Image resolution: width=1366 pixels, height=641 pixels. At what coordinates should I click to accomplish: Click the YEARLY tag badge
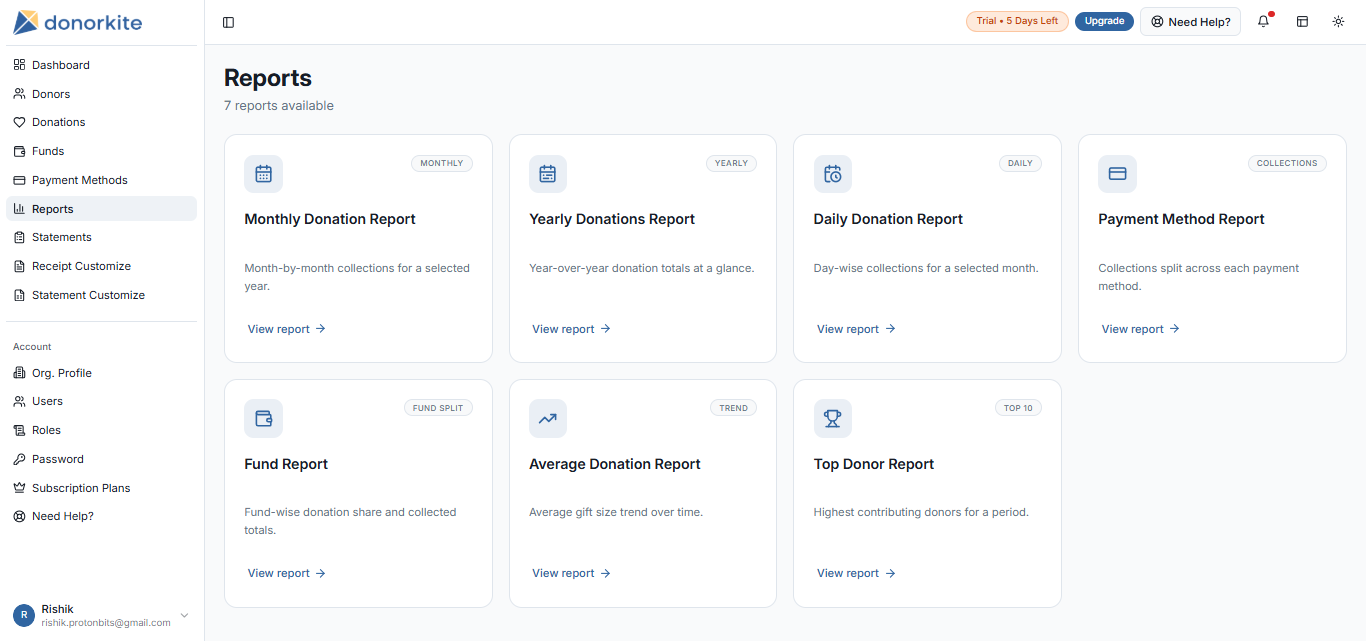point(731,163)
